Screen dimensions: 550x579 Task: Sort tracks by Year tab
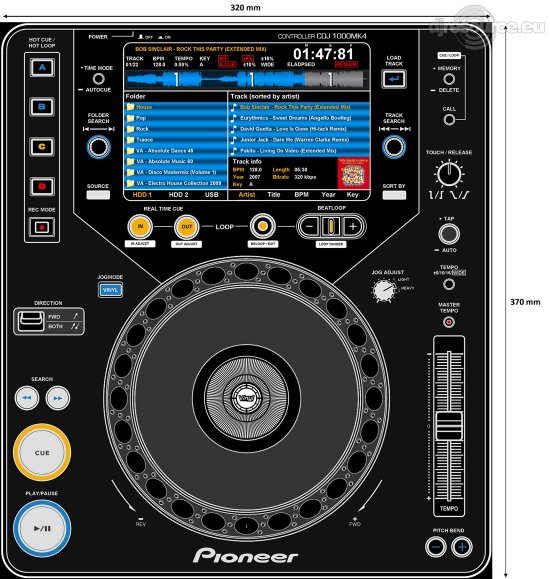(x=328, y=195)
